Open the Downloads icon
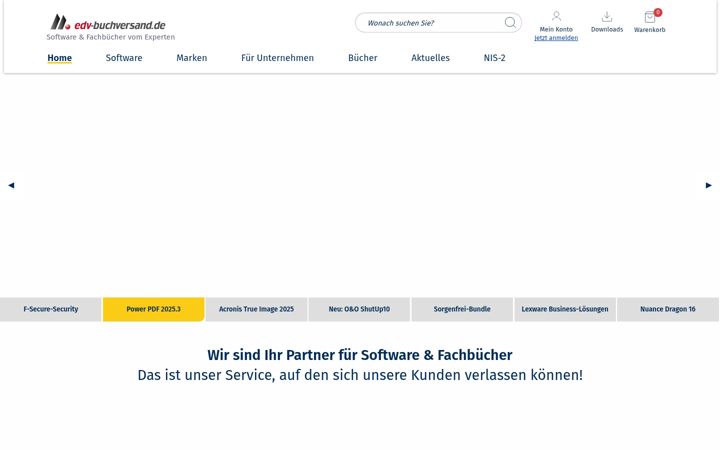720x450 pixels. [607, 17]
